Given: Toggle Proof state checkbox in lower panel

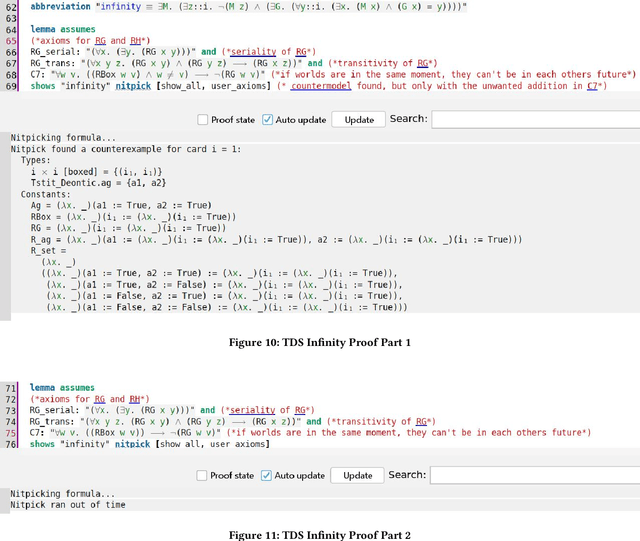Looking at the screenshot, I should (203, 475).
